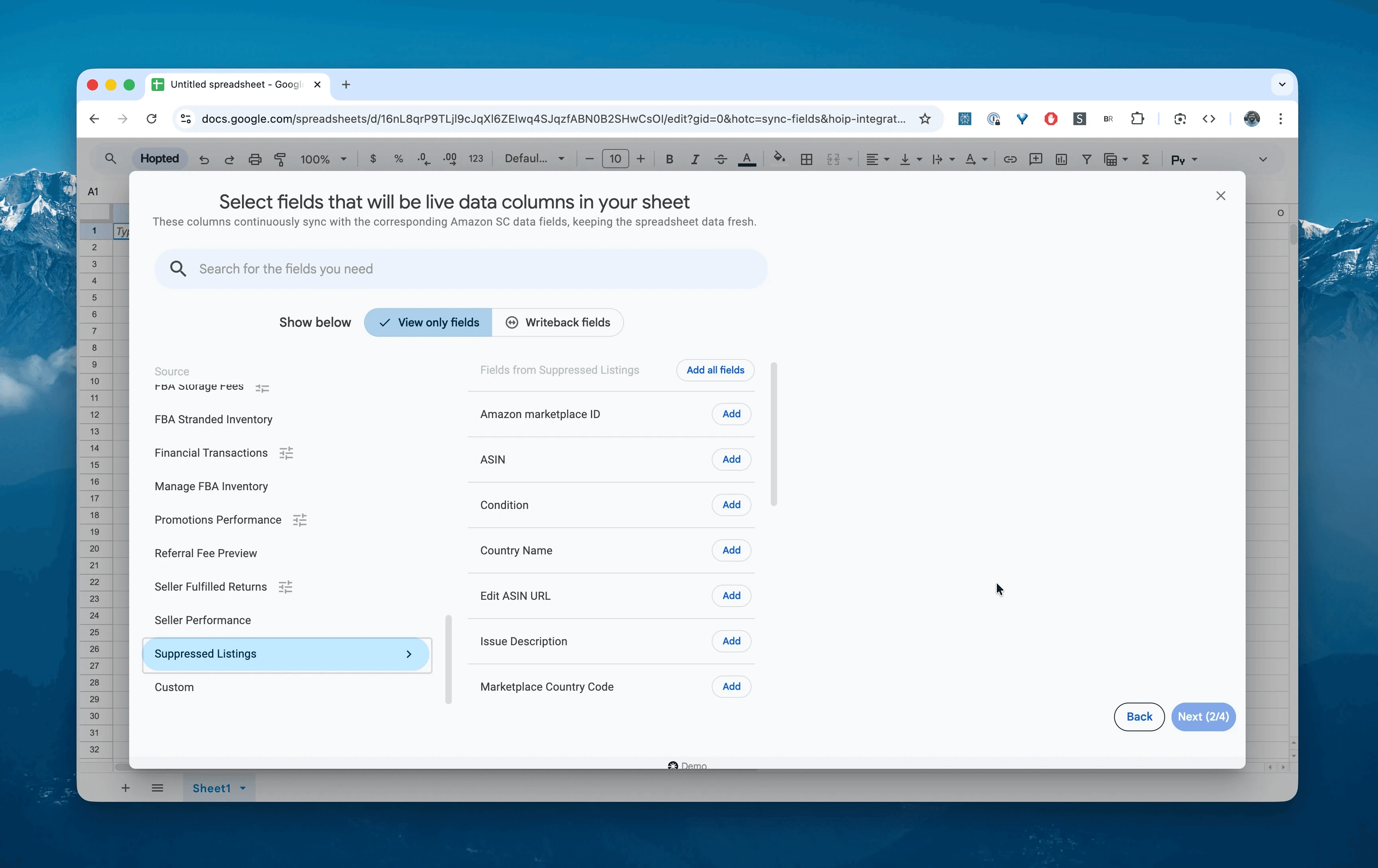
Task: Open the borders tool
Action: pyautogui.click(x=806, y=159)
